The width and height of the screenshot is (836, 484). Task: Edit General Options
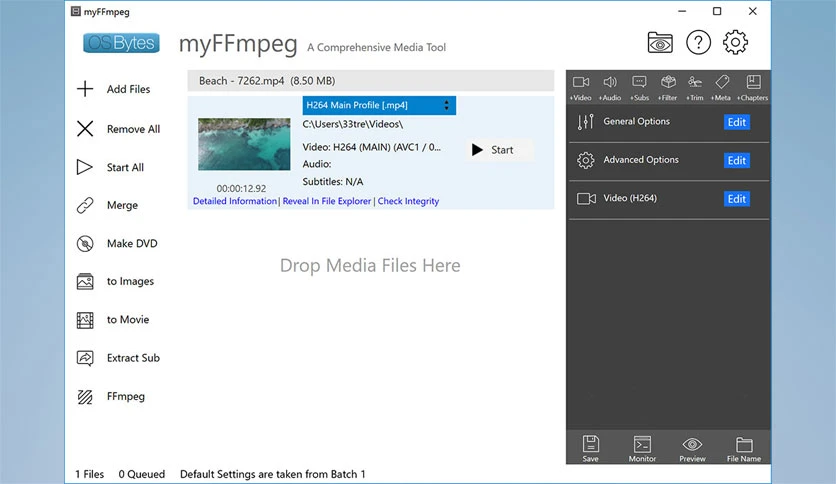pos(737,122)
